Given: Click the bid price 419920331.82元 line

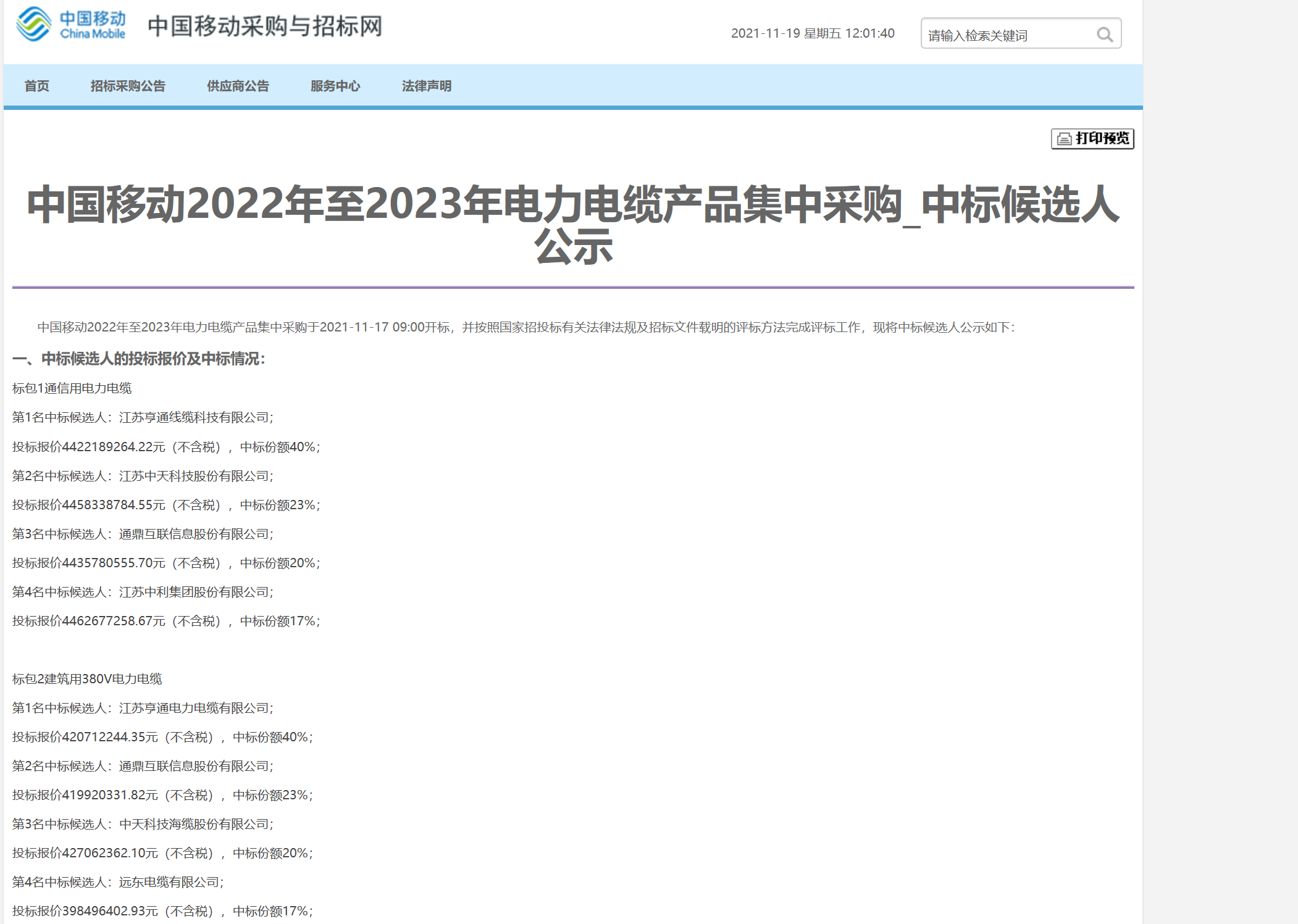Looking at the screenshot, I should (163, 795).
